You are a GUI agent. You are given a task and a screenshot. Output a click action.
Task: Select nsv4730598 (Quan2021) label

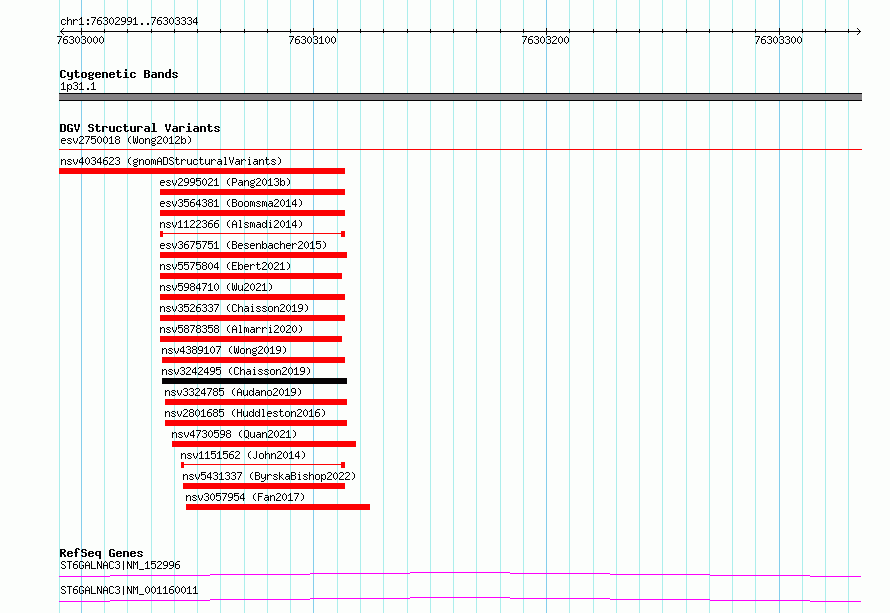click(234, 434)
